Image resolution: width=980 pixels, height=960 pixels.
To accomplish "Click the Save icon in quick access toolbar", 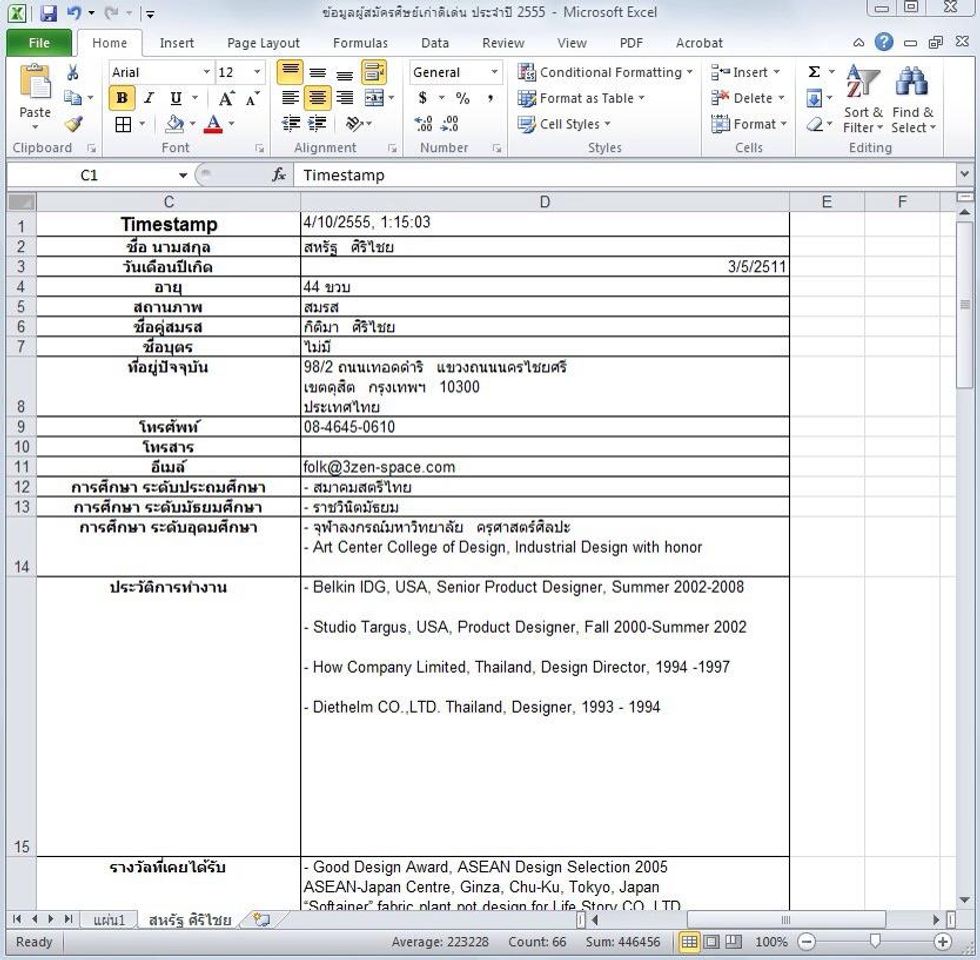I will tap(47, 14).
